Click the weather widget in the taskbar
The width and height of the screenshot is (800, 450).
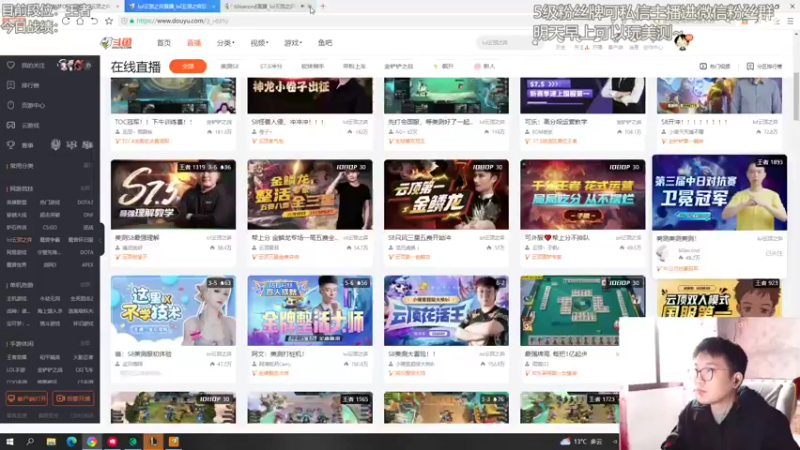582,441
